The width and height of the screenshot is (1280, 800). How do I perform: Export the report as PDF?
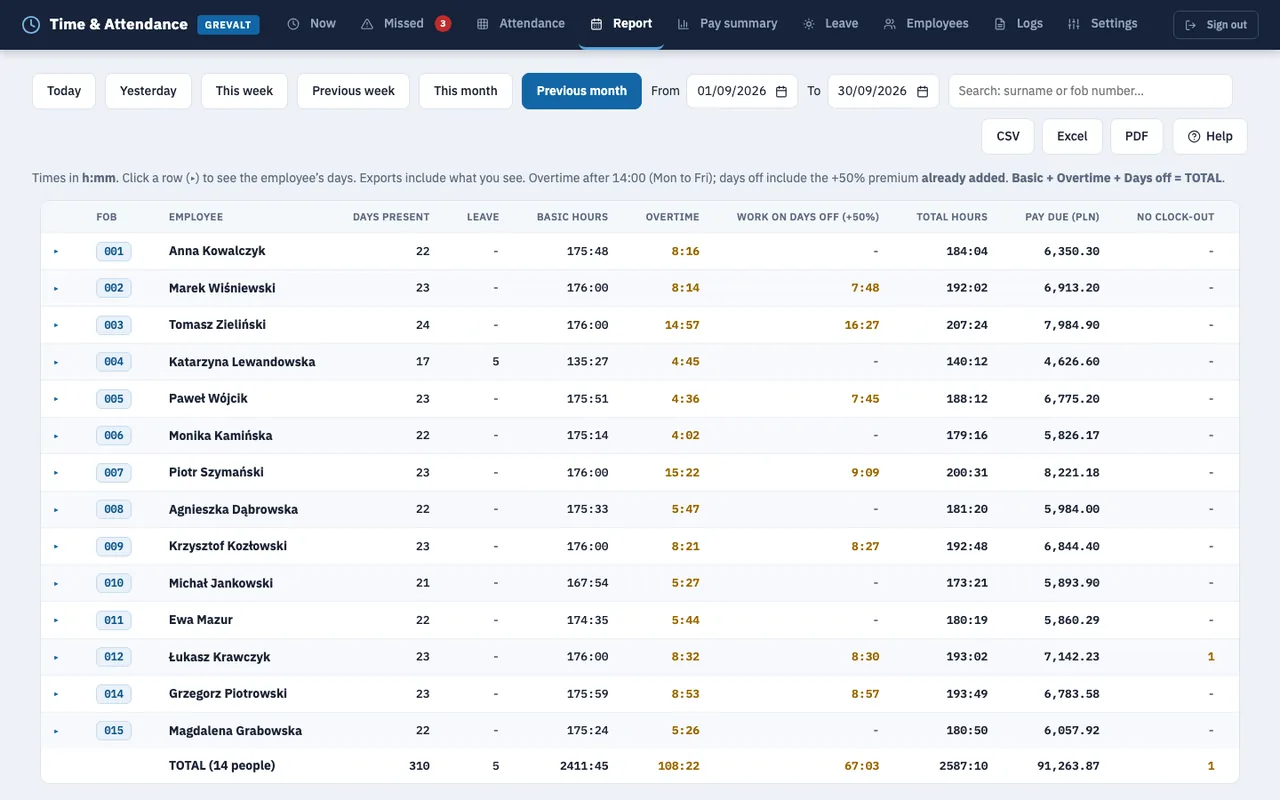point(1137,136)
